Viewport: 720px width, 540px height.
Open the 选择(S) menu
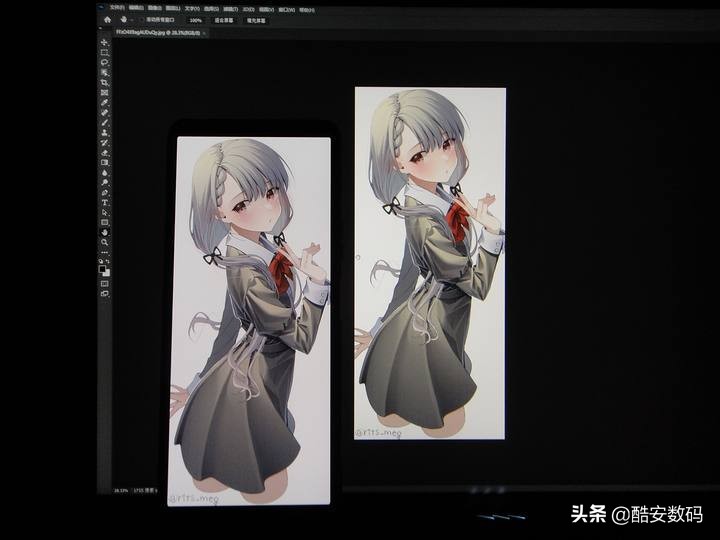(212, 9)
